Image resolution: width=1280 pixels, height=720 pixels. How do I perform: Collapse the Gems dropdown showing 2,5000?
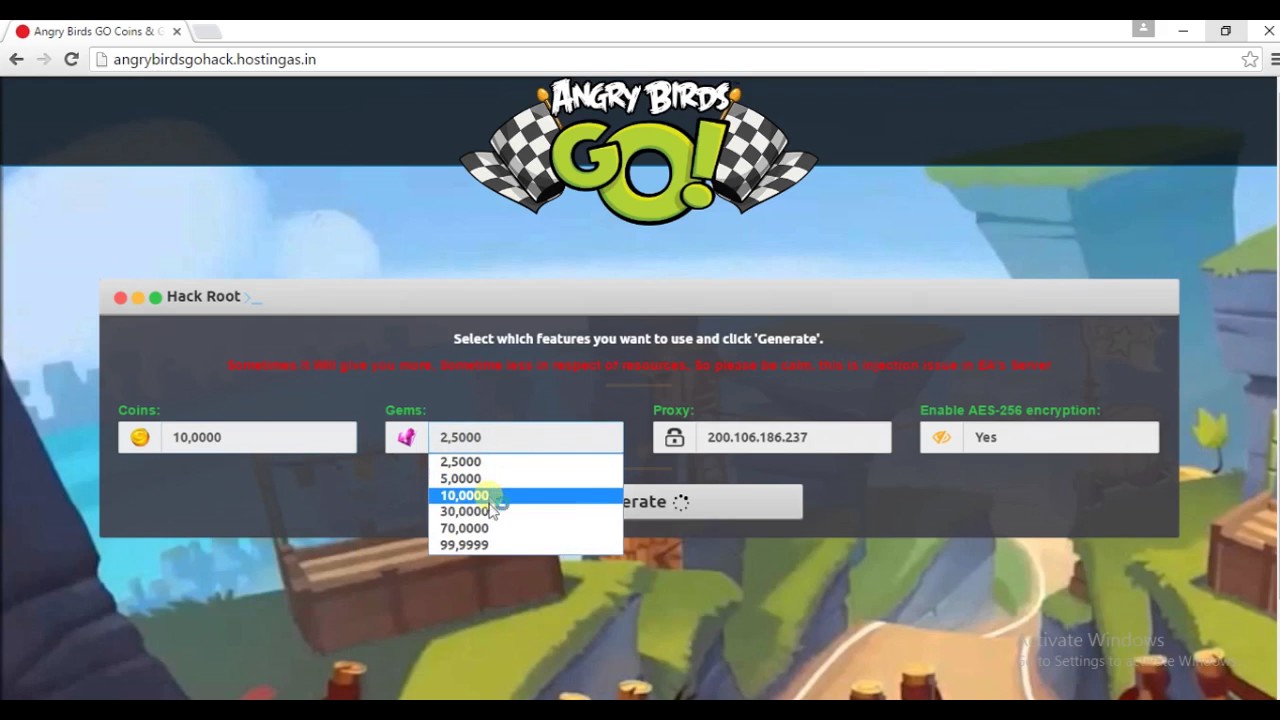[x=526, y=437]
